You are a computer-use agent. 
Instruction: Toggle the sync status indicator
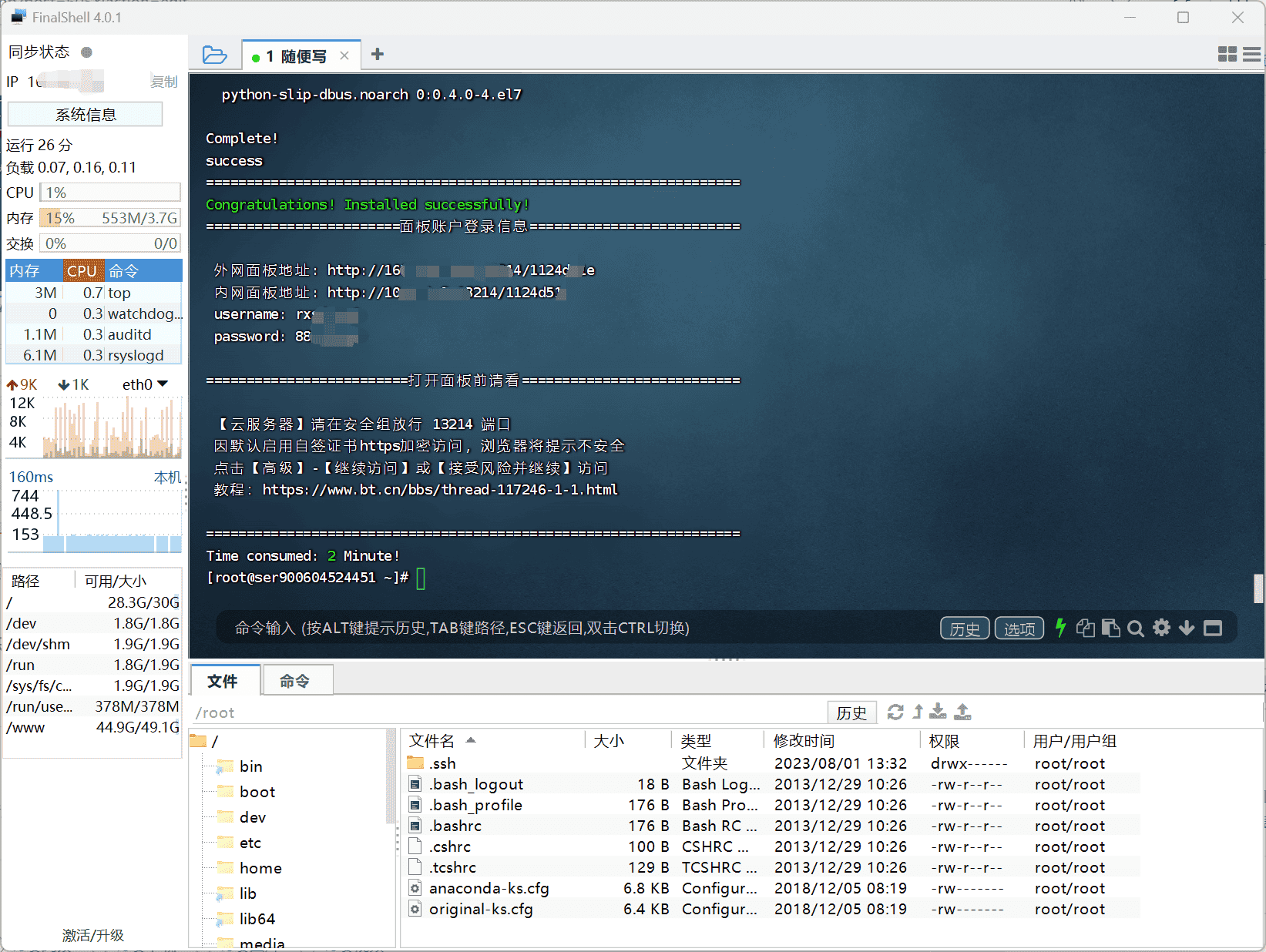tap(86, 52)
